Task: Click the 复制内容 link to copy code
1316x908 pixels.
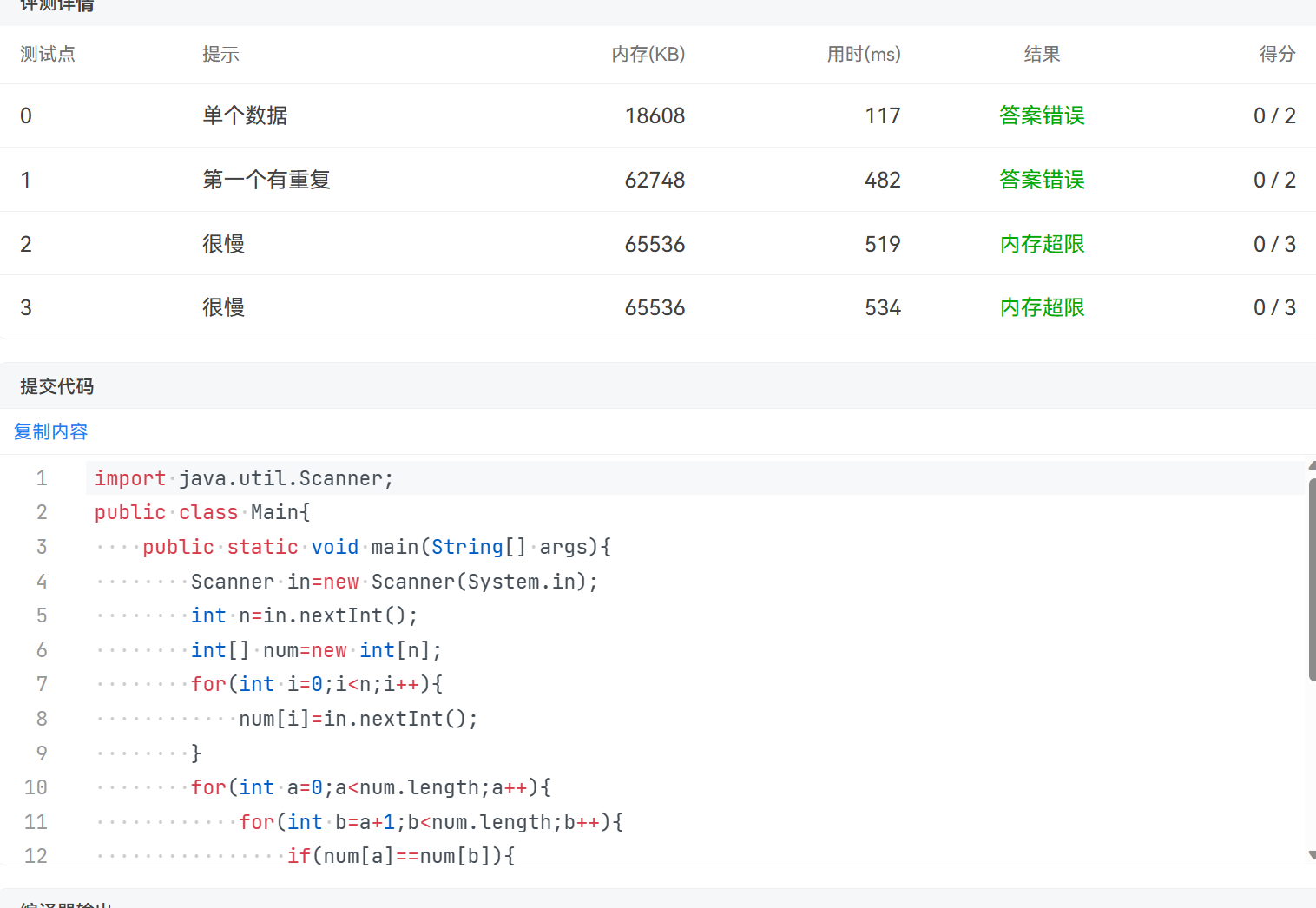Action: pos(50,431)
